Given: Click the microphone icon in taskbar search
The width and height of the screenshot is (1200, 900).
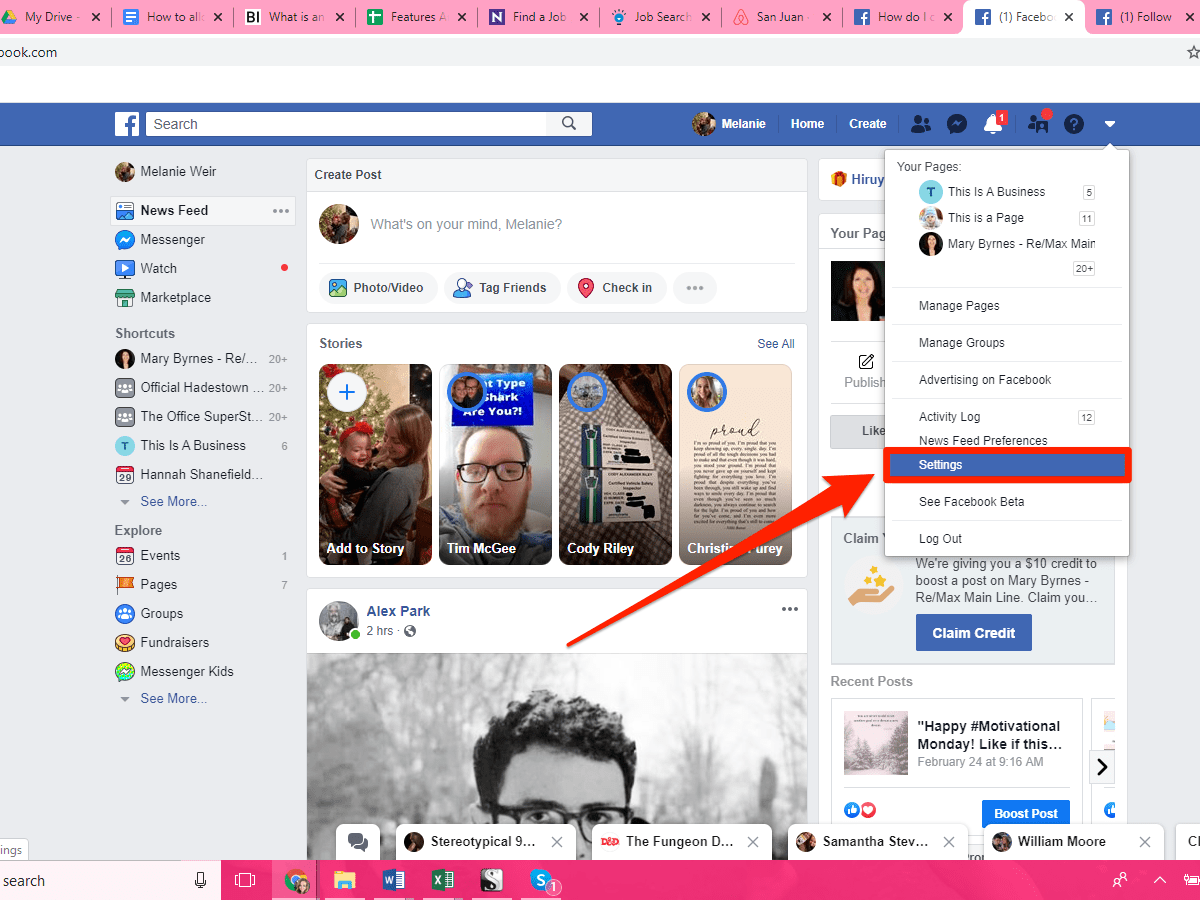Looking at the screenshot, I should (x=200, y=880).
